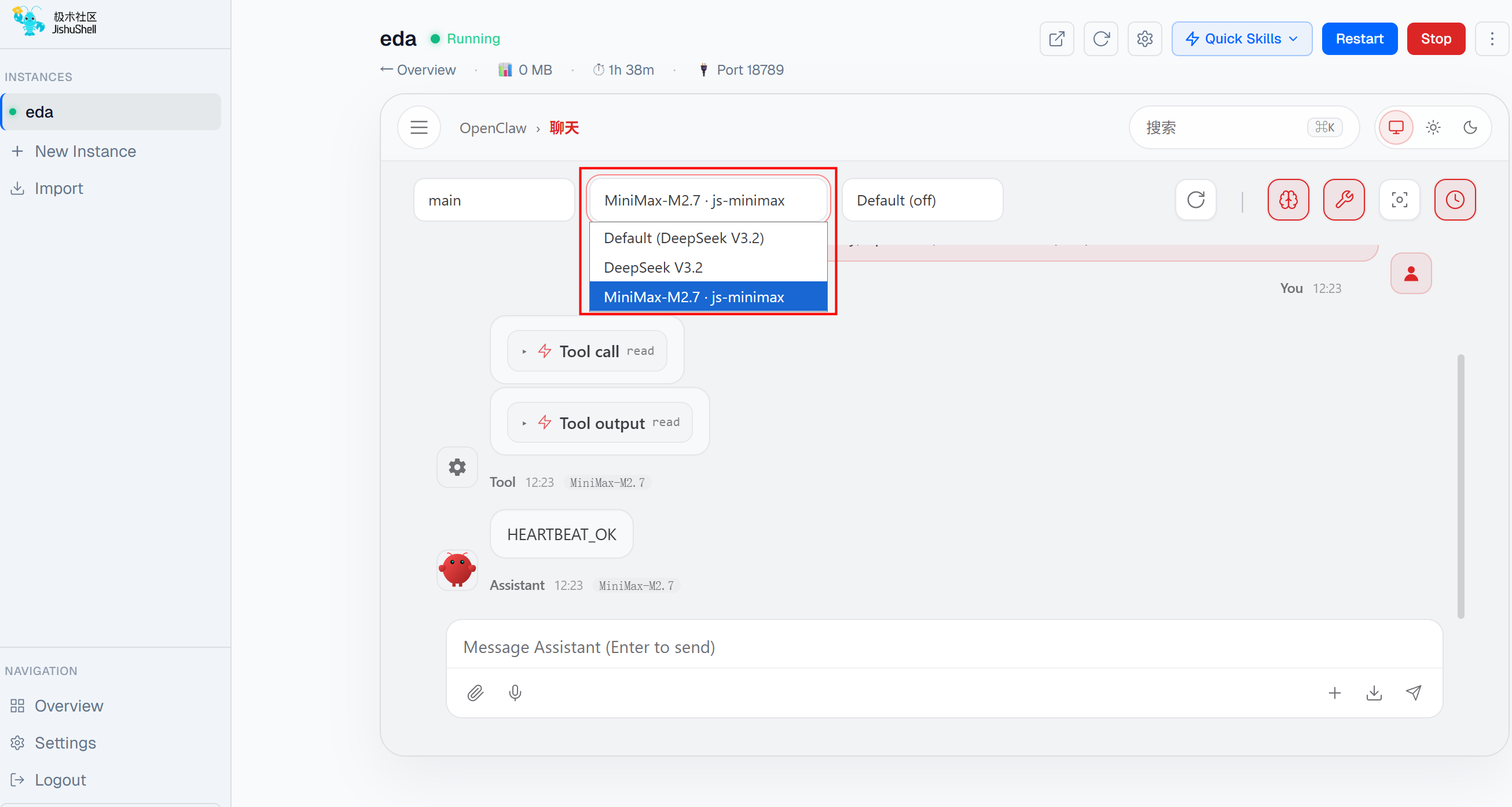This screenshot has height=807, width=1512.
Task: Expand the Tool output read entry
Action: click(600, 423)
